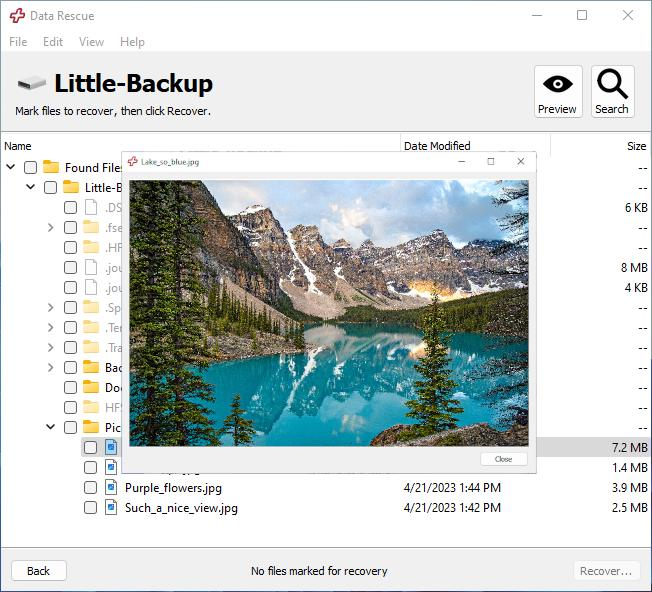Sort by Date Modified column header
652x592 pixels.
tap(436, 146)
